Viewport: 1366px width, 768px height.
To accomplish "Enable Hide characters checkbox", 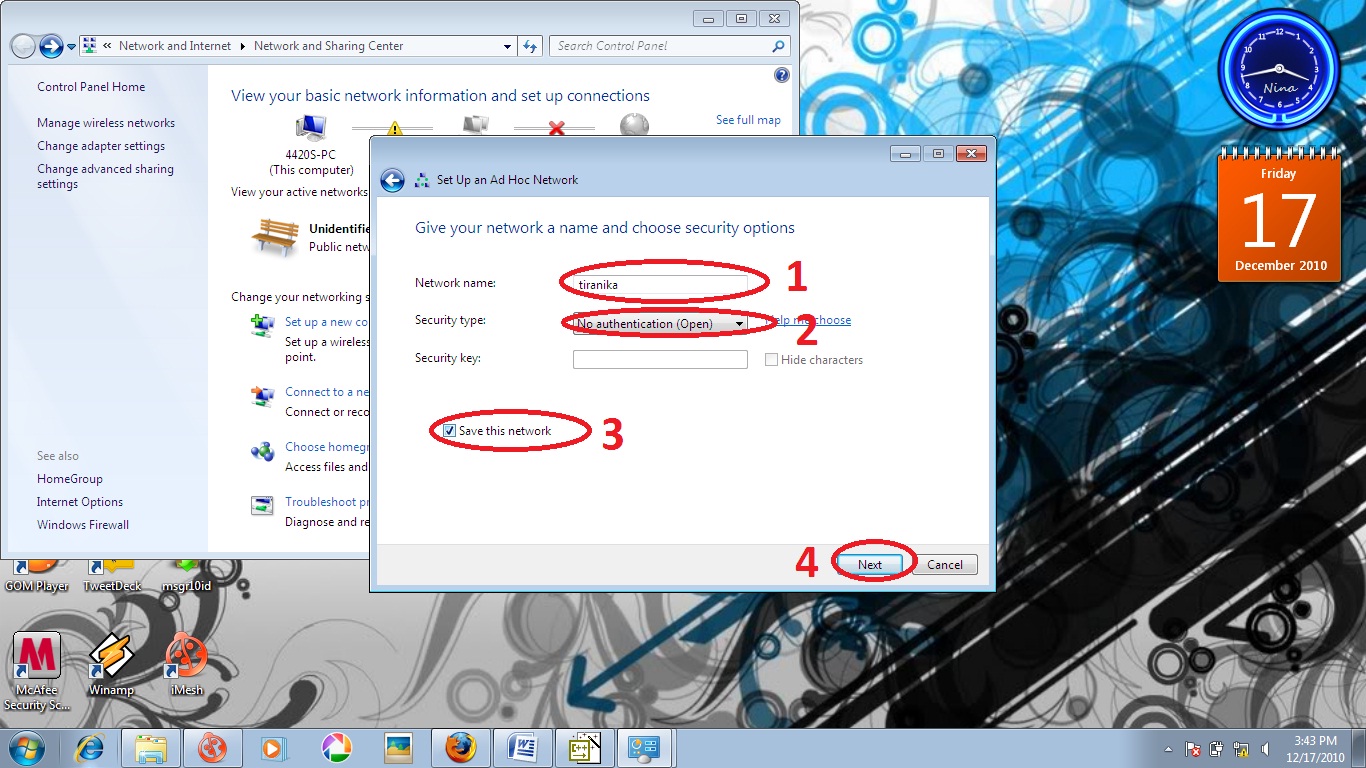I will click(771, 360).
